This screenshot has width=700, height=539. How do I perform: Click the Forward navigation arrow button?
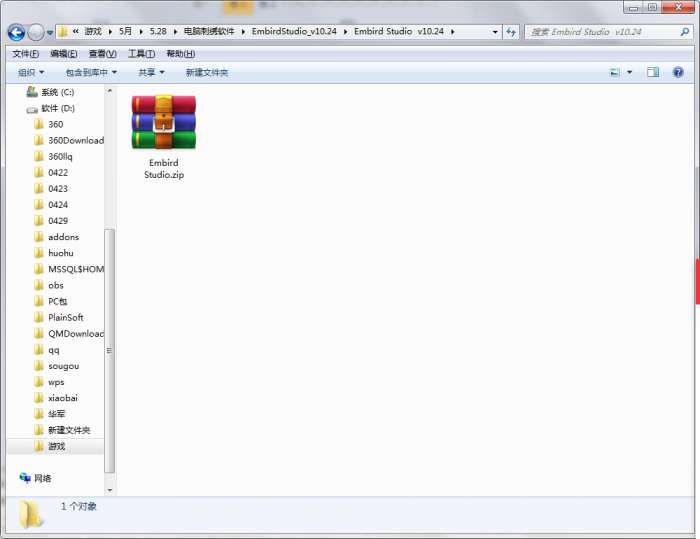[x=36, y=32]
